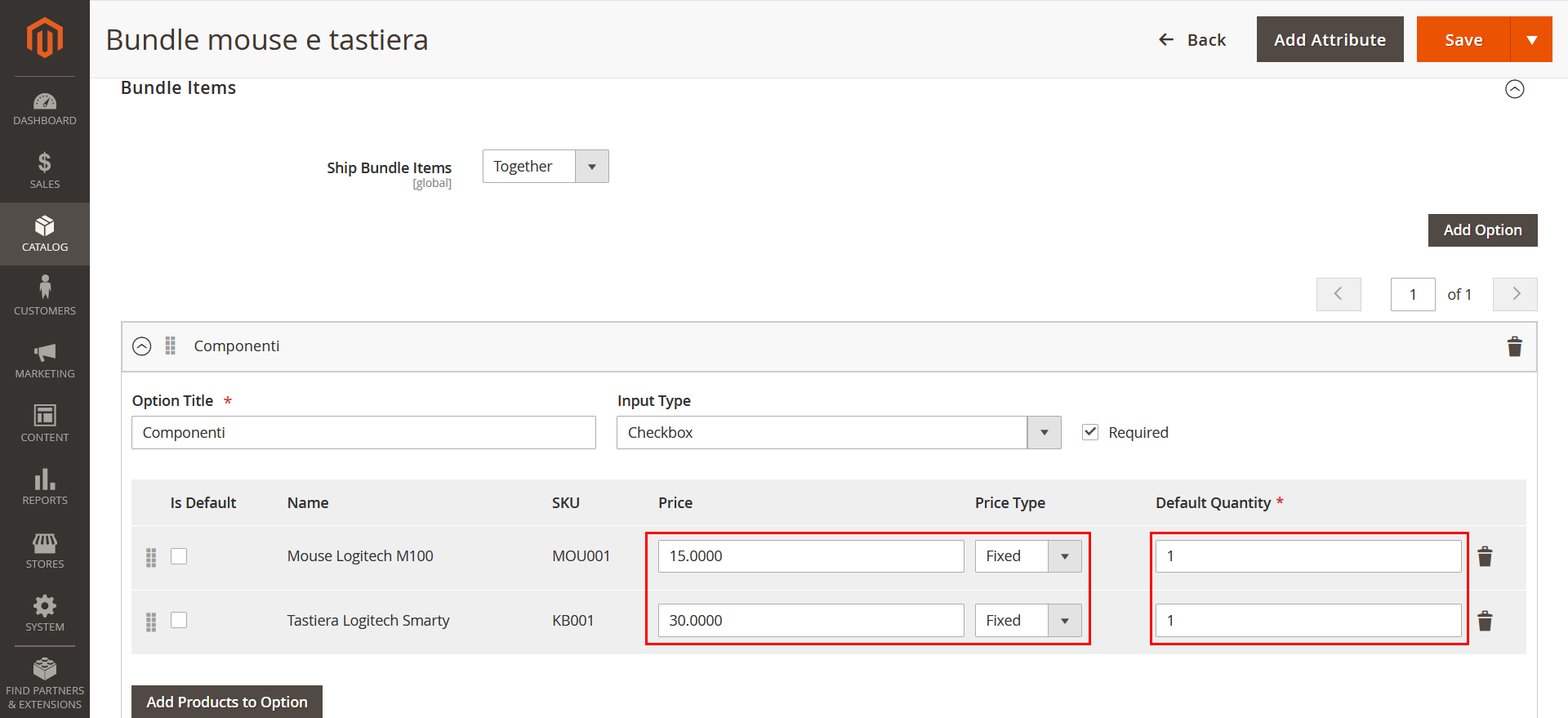Image resolution: width=1568 pixels, height=718 pixels.
Task: Open the Sales sidebar menu
Action: pos(45,171)
